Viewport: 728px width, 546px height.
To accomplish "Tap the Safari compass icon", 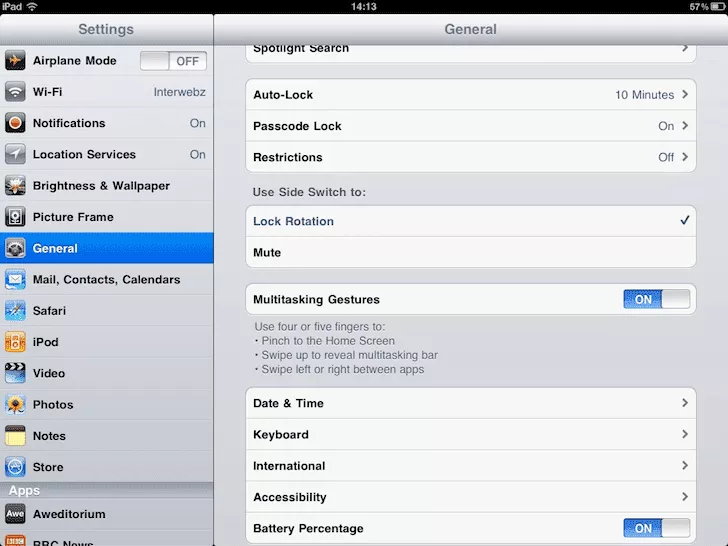I will [x=15, y=311].
